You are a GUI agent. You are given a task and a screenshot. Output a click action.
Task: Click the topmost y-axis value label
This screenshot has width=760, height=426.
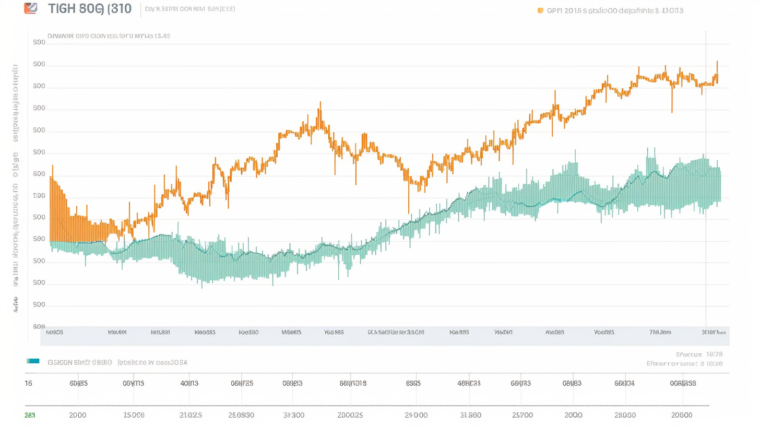(x=40, y=43)
